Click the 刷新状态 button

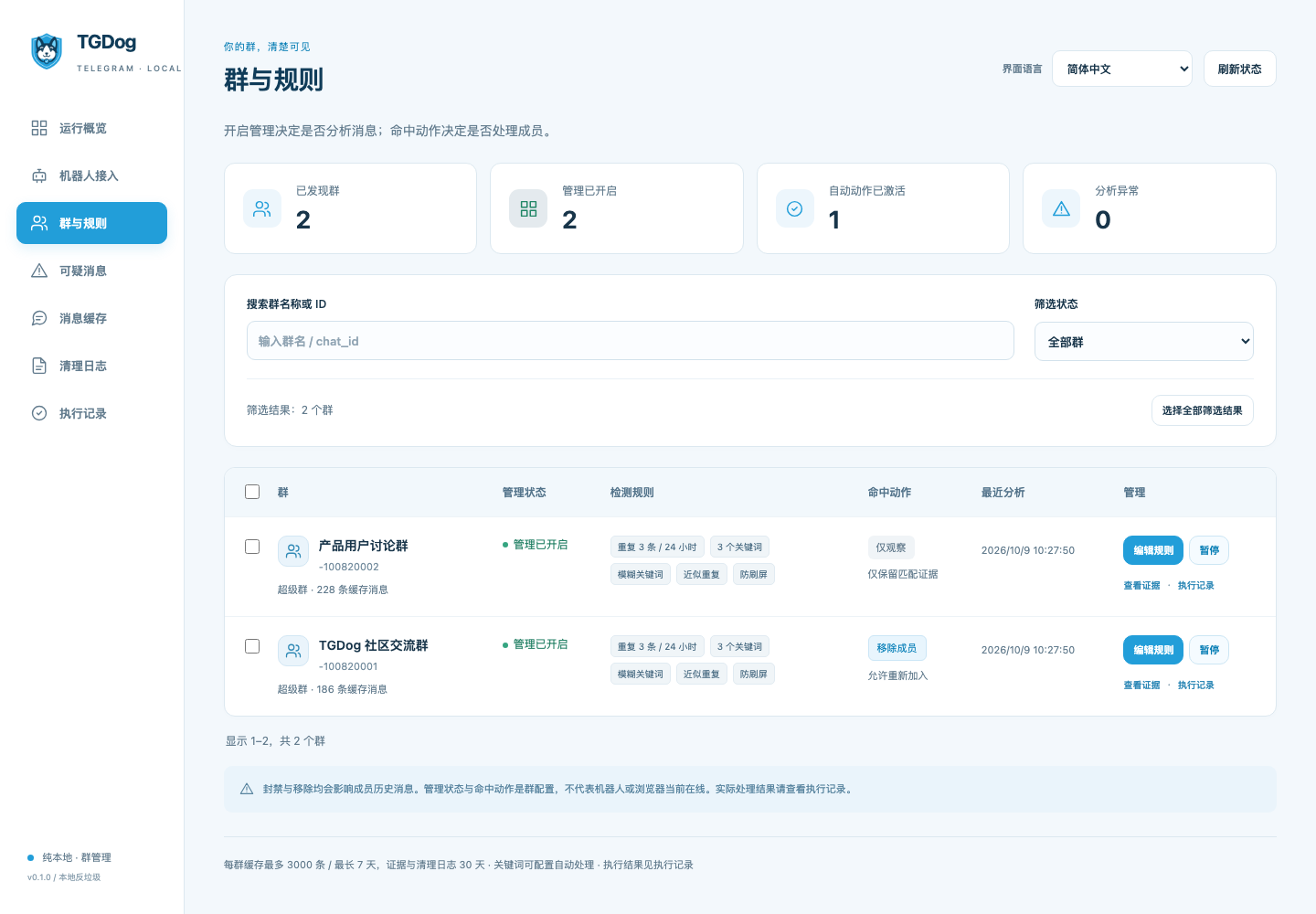[1240, 69]
